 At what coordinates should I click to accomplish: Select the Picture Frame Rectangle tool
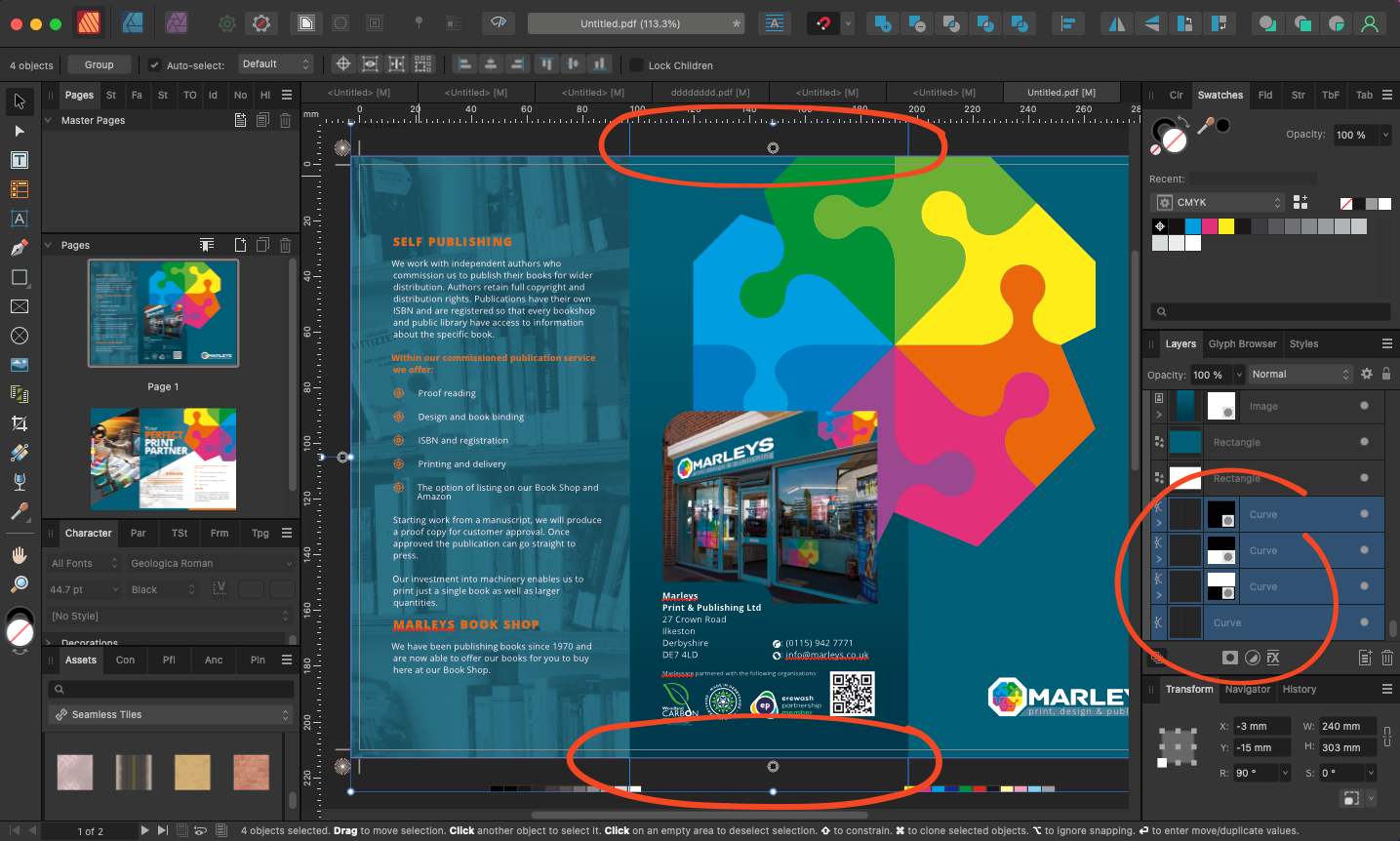pos(20,306)
